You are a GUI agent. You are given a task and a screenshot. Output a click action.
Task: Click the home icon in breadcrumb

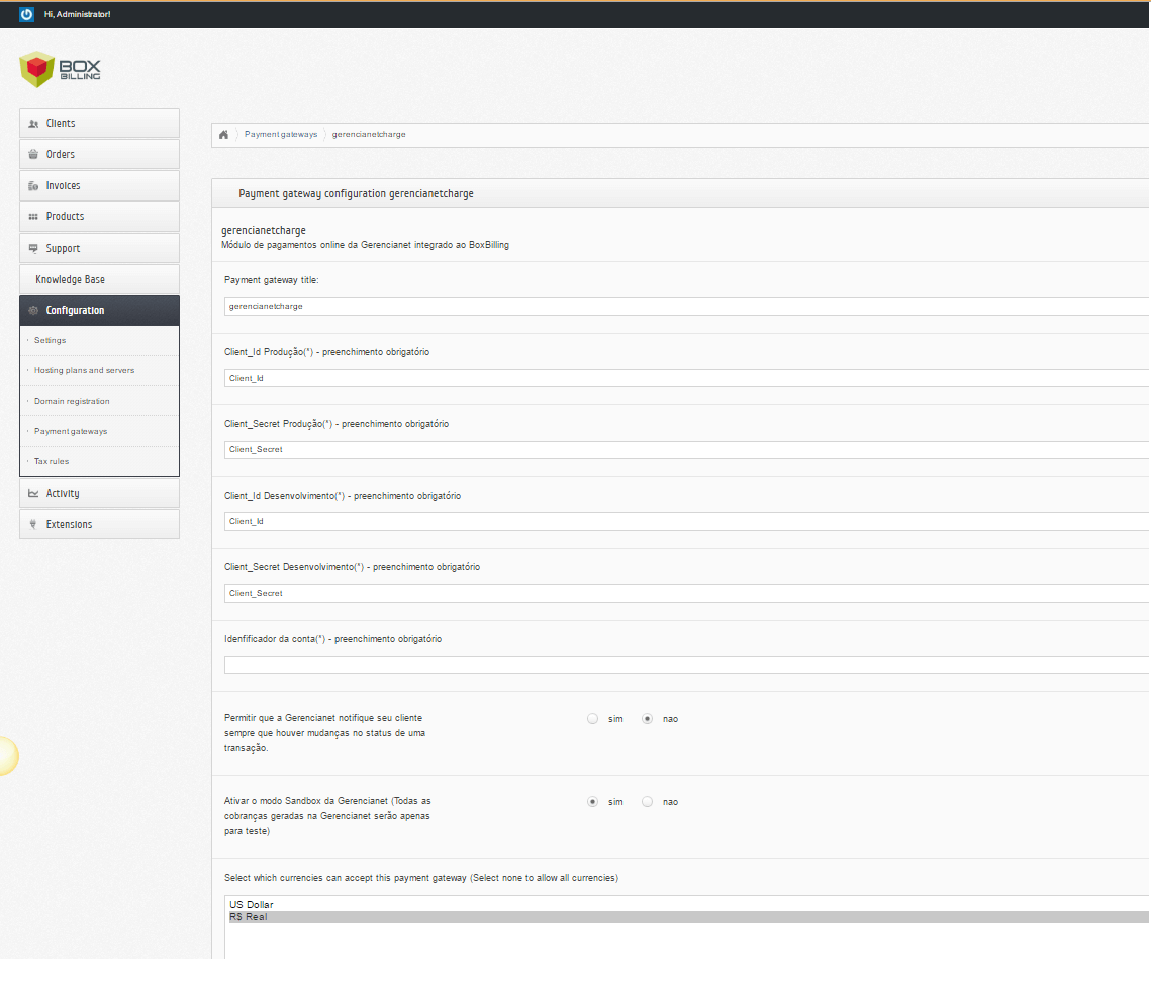pos(223,134)
